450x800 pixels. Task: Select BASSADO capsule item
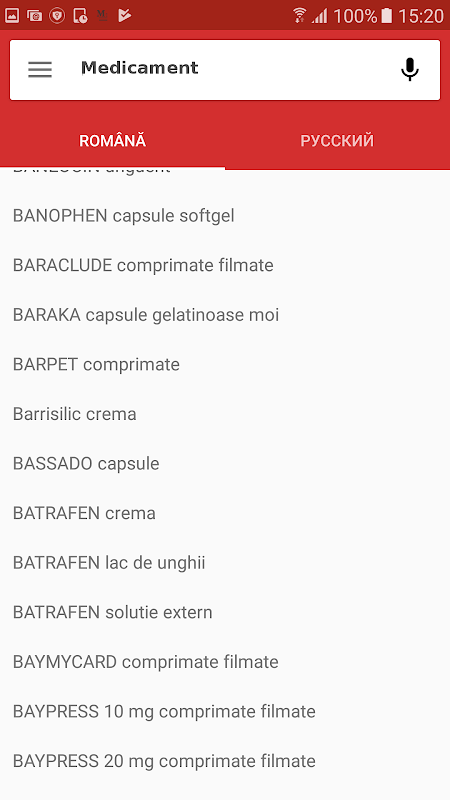[x=225, y=463]
